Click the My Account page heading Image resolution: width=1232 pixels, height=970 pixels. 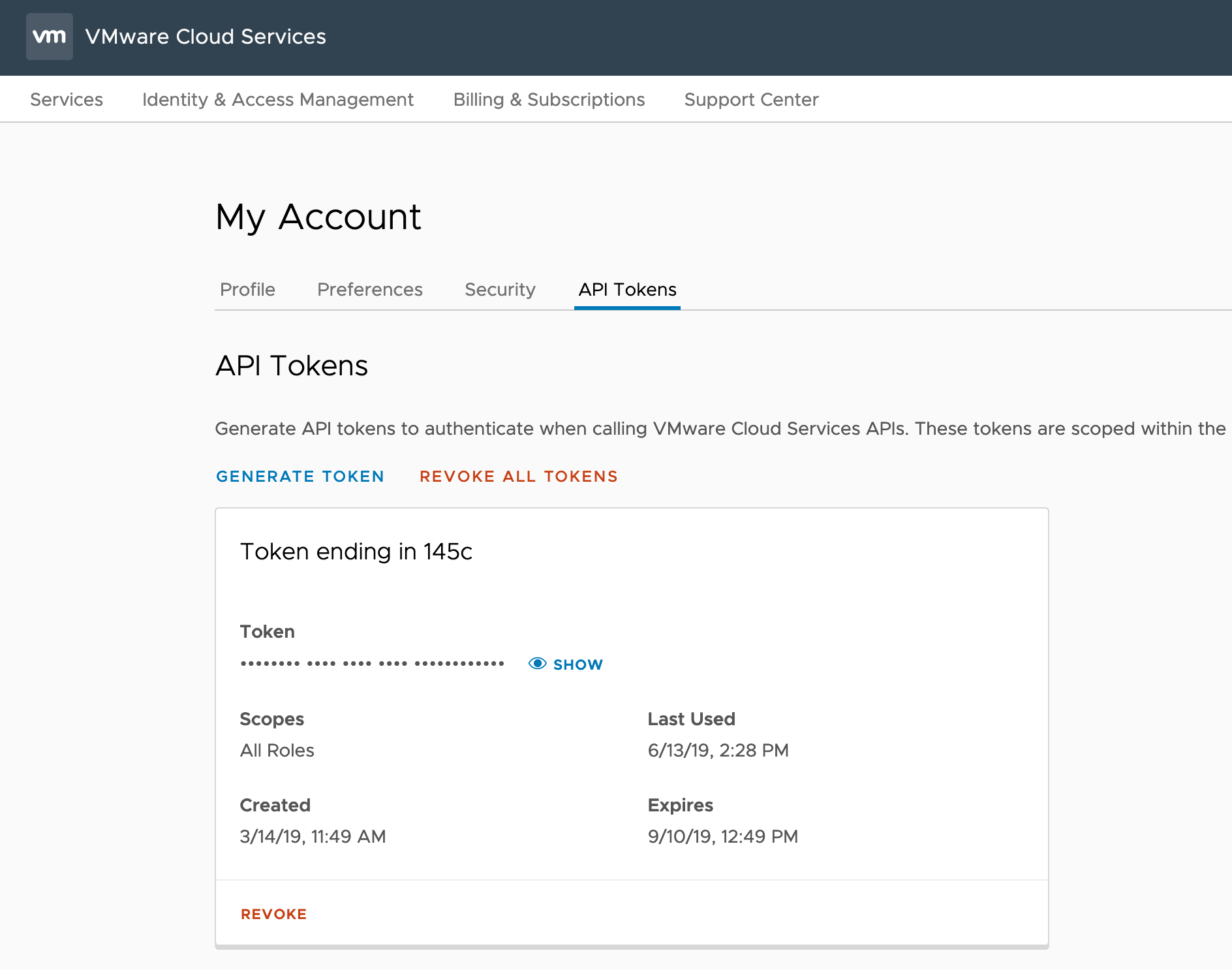click(318, 217)
